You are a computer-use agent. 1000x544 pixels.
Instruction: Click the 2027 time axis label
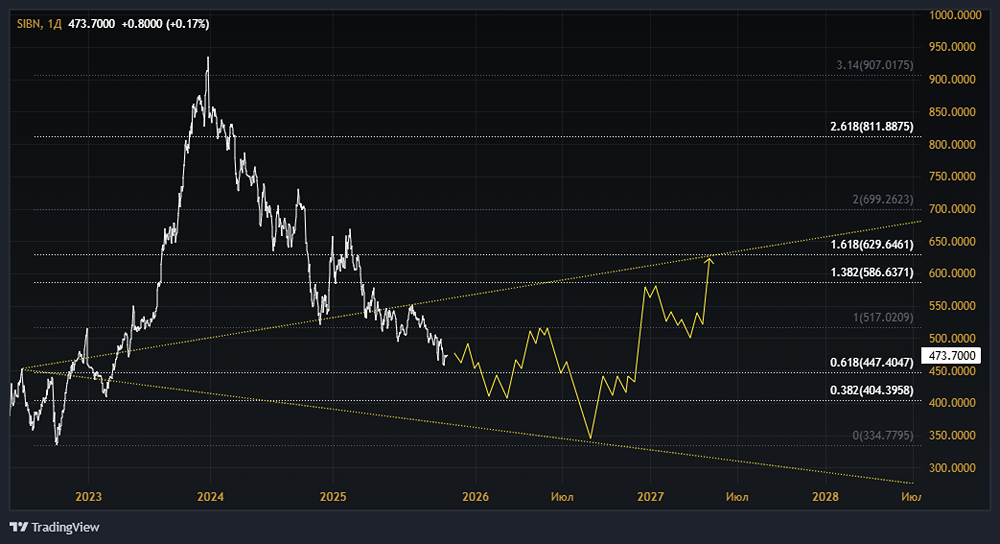click(651, 497)
